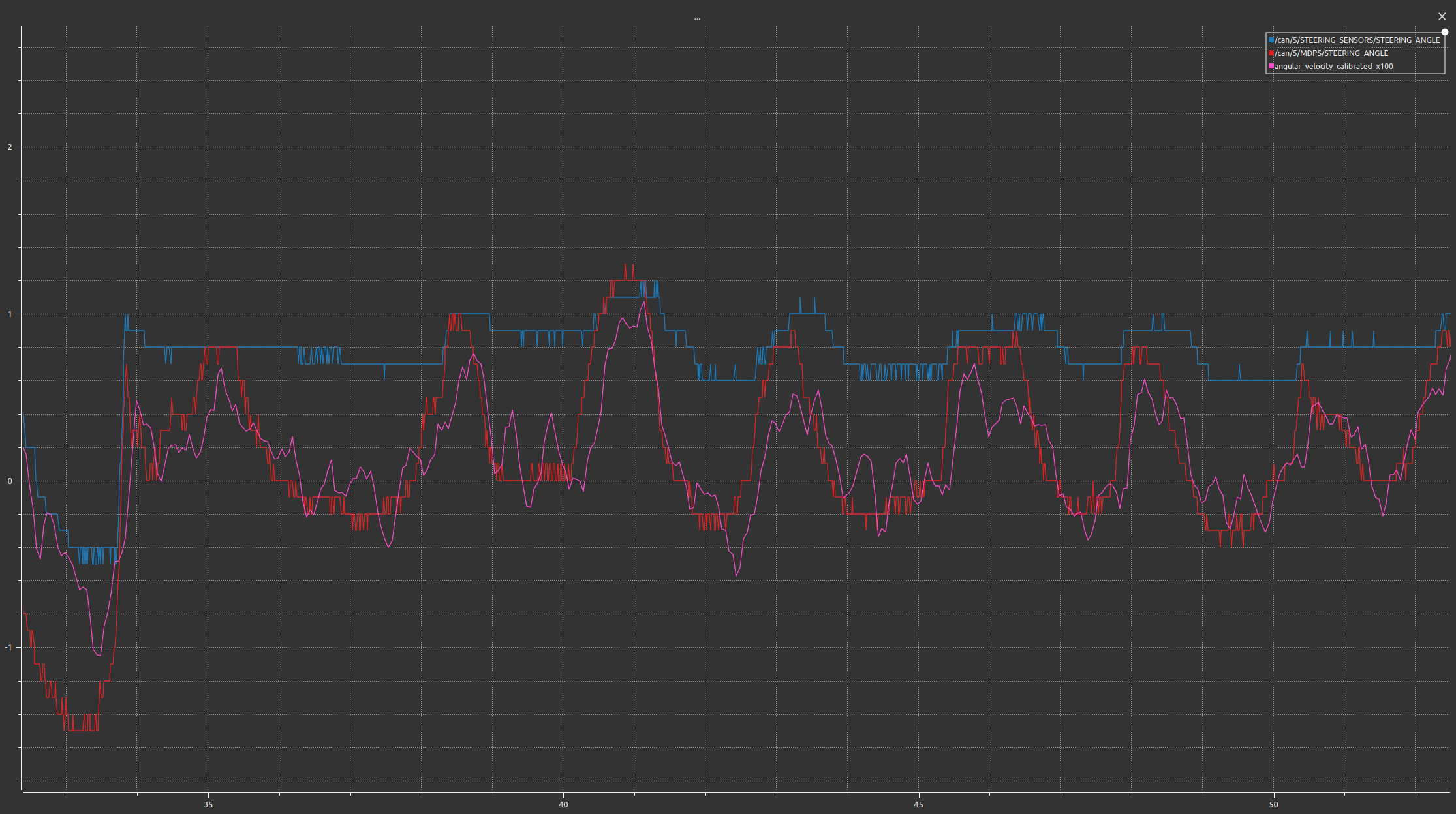Click the 1 label on vertical axis
Viewport: 1456px width, 814px height.
(10, 314)
